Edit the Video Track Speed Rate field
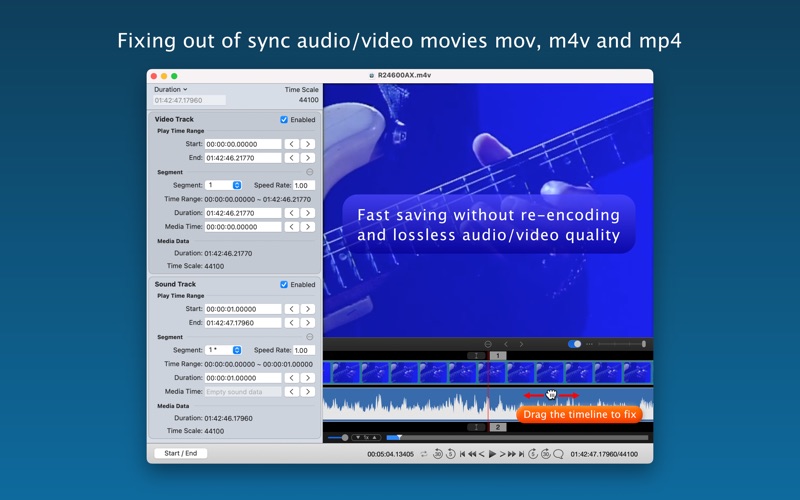The height and width of the screenshot is (500, 800). (304, 186)
